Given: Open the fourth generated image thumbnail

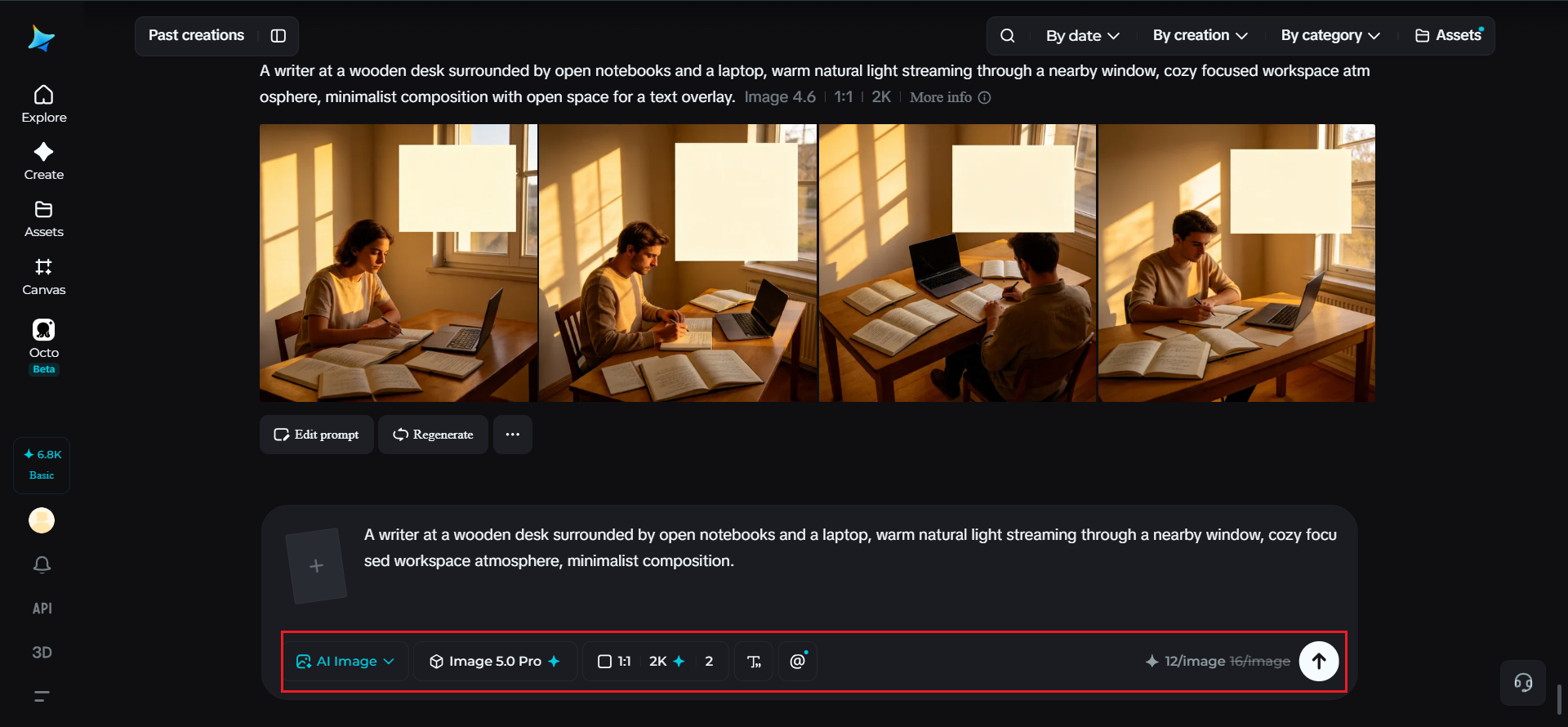Looking at the screenshot, I should pyautogui.click(x=1236, y=263).
